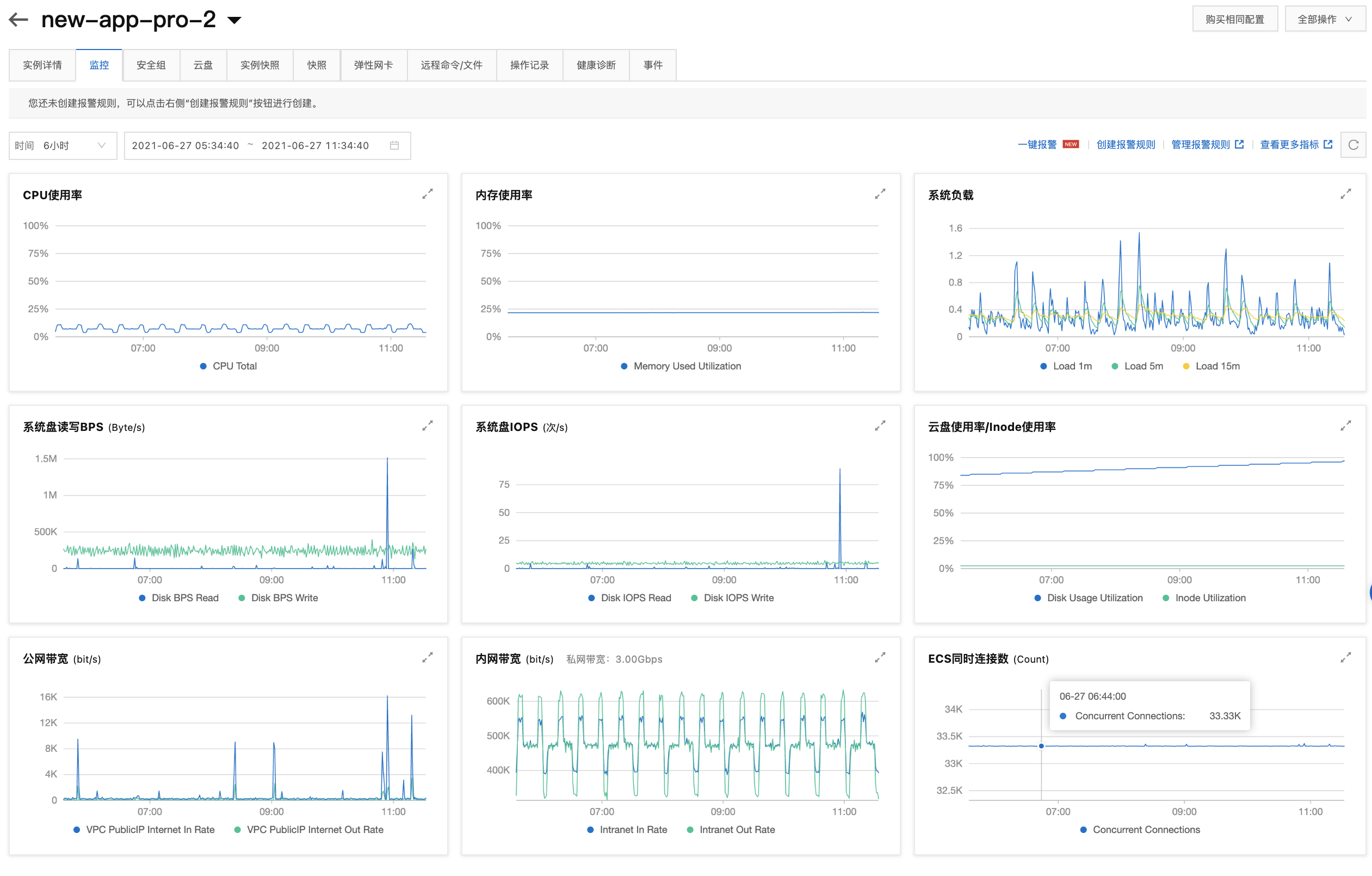Click the external-link icon beside 查看更多指标
The width and height of the screenshot is (1372, 876).
pyautogui.click(x=1328, y=145)
